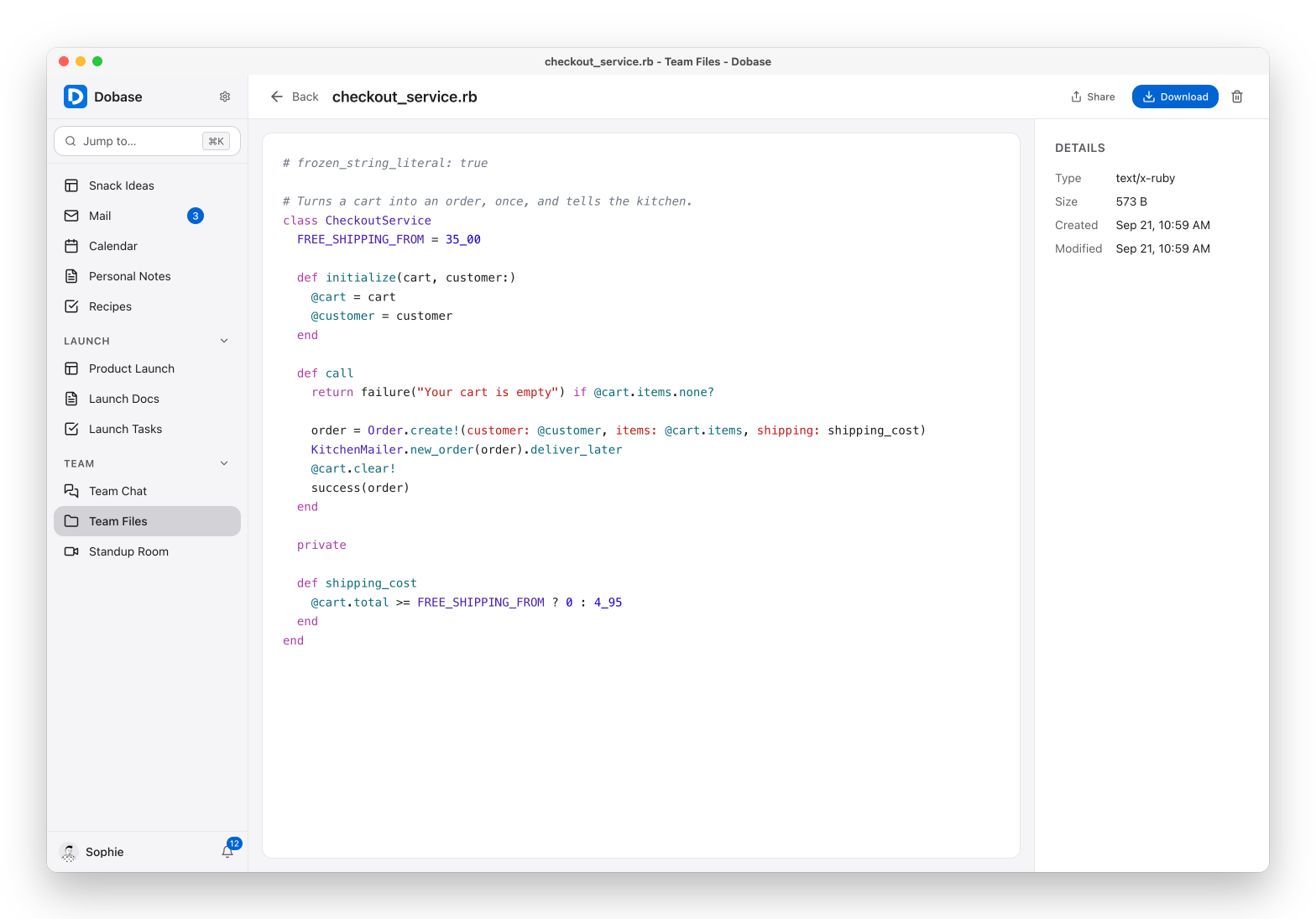Screen dimensions: 1316x919
Task: Click the def shipping_cost line
Action: (x=357, y=582)
